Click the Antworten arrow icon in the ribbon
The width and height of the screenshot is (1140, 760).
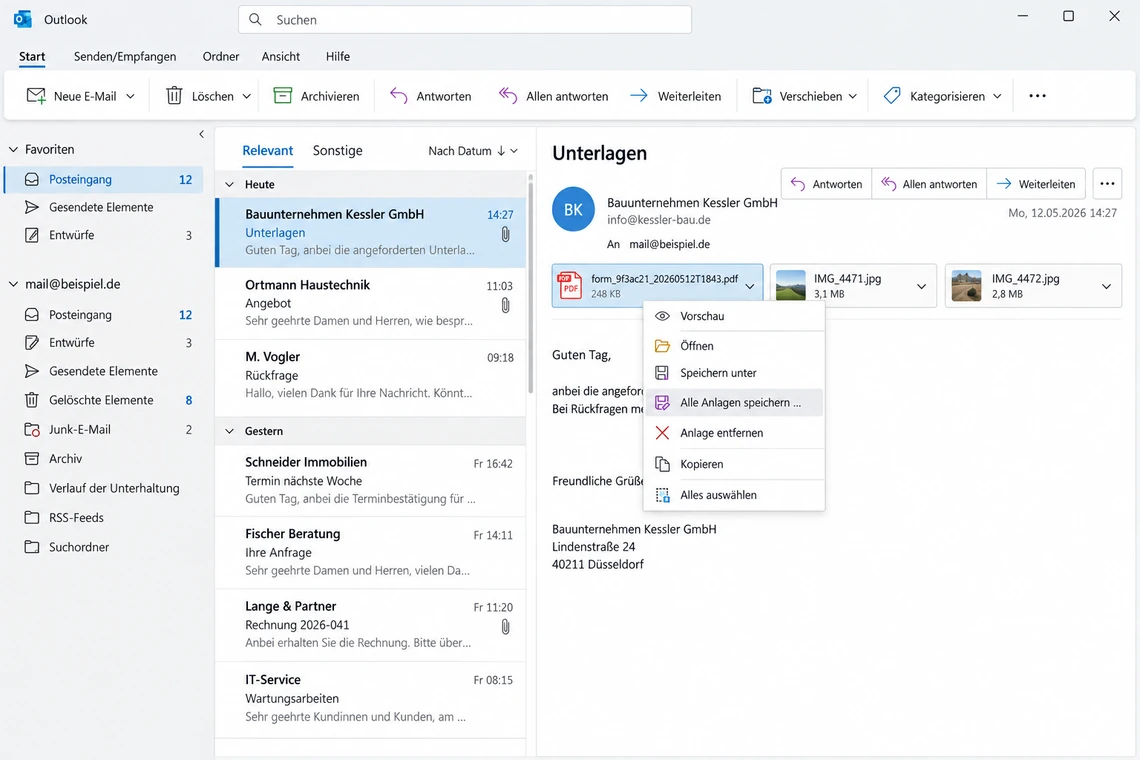pyautogui.click(x=398, y=95)
